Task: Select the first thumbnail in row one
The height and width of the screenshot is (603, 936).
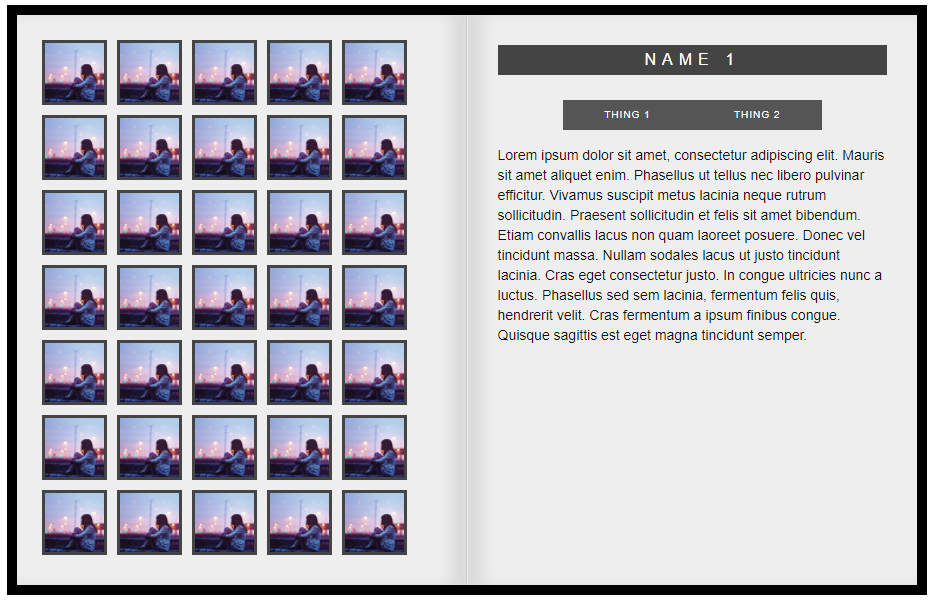Action: (x=75, y=72)
